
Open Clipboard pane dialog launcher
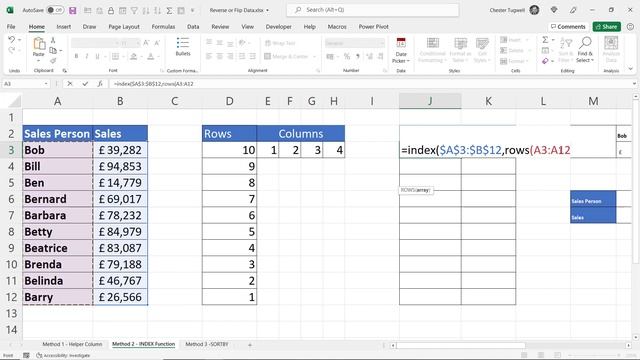pos(64,71)
